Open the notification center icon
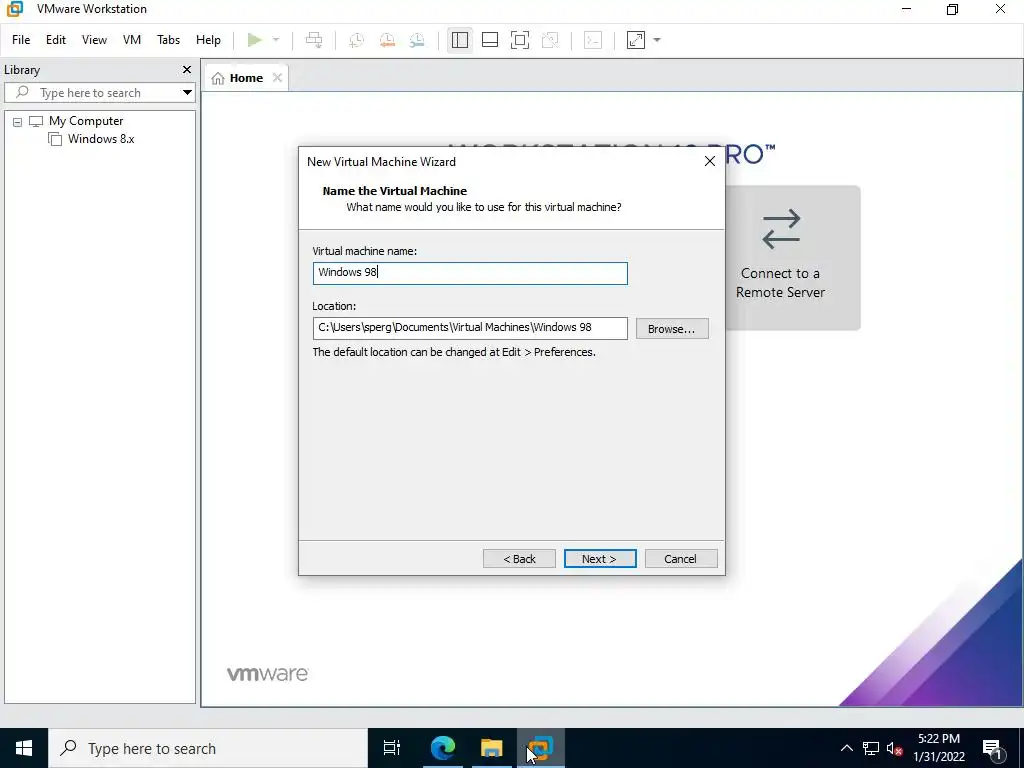Image resolution: width=1024 pixels, height=768 pixels. pos(993,748)
